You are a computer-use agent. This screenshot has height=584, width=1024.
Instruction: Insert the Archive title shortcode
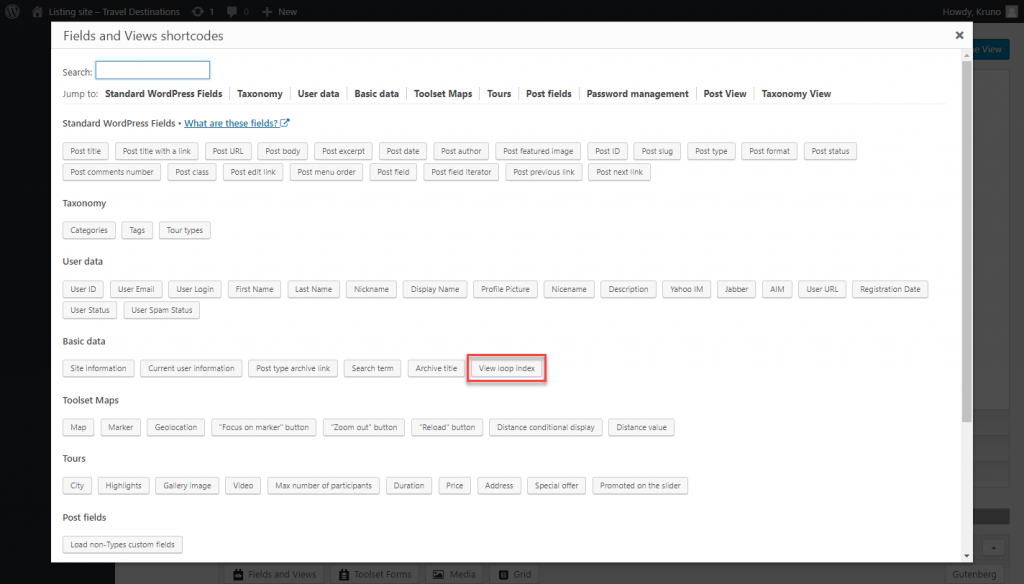(436, 368)
